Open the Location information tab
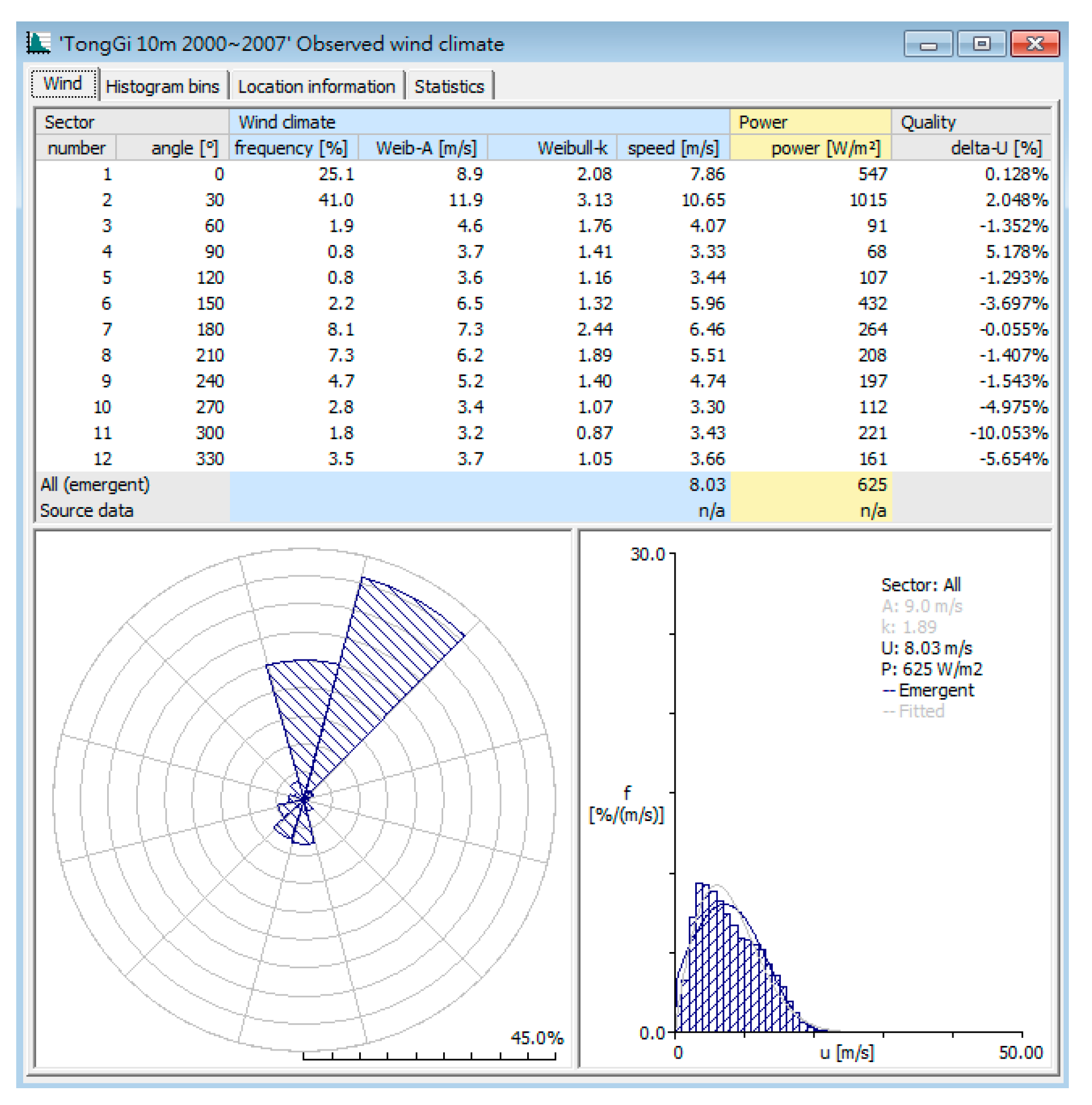 tap(316, 86)
